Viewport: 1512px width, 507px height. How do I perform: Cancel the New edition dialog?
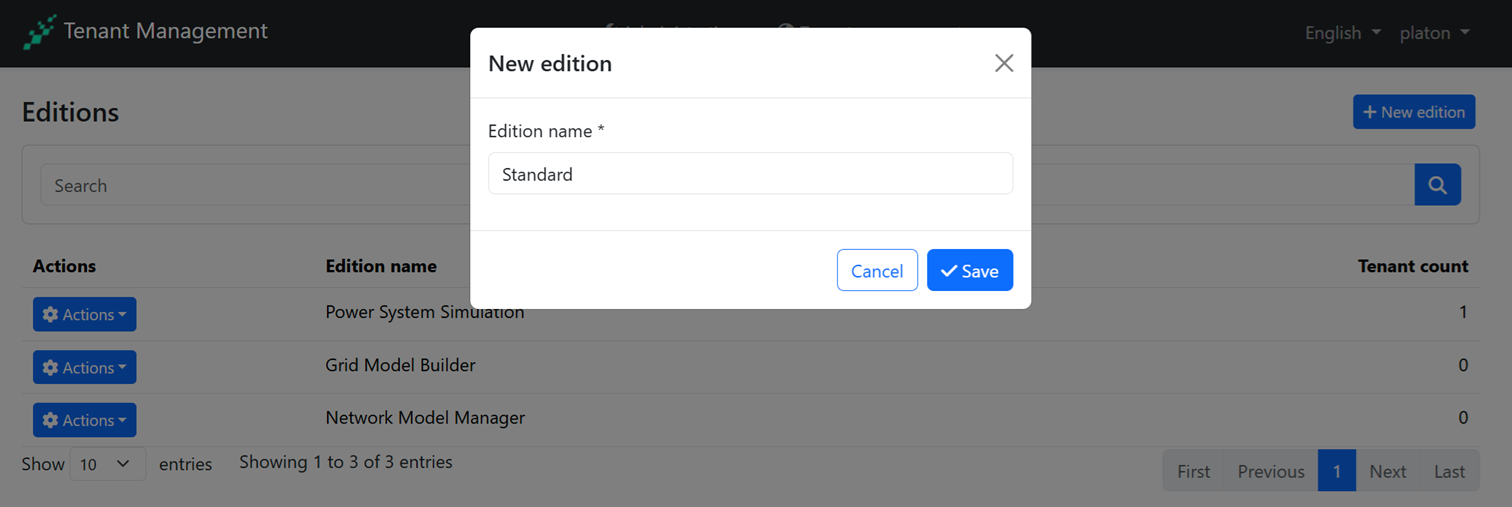coord(877,271)
